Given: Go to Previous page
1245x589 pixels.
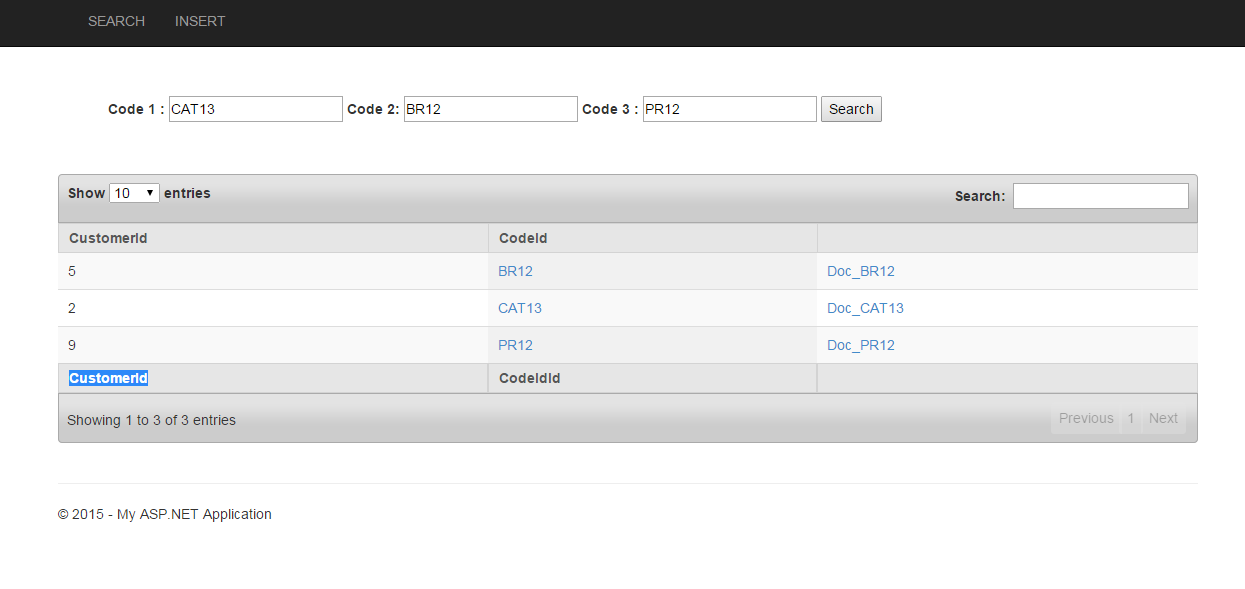Looking at the screenshot, I should (1086, 418).
